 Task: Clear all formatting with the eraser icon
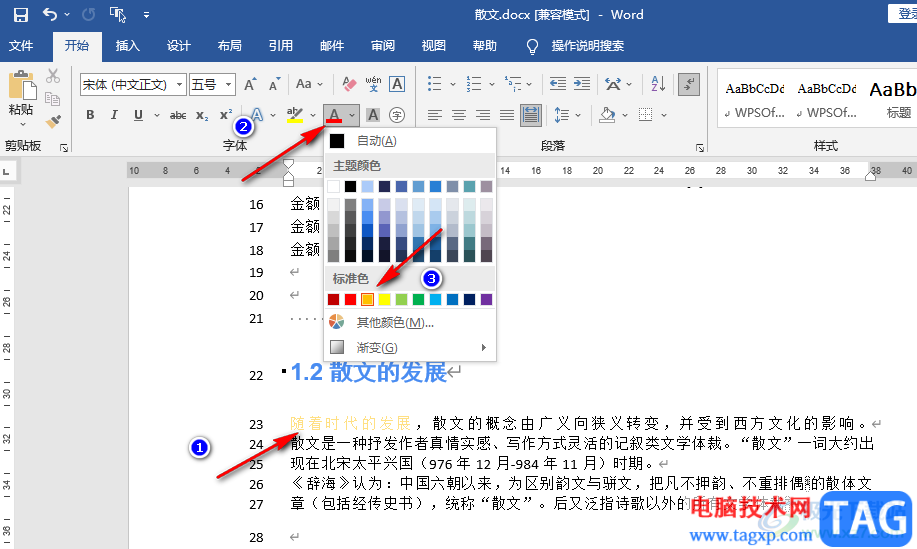click(349, 85)
